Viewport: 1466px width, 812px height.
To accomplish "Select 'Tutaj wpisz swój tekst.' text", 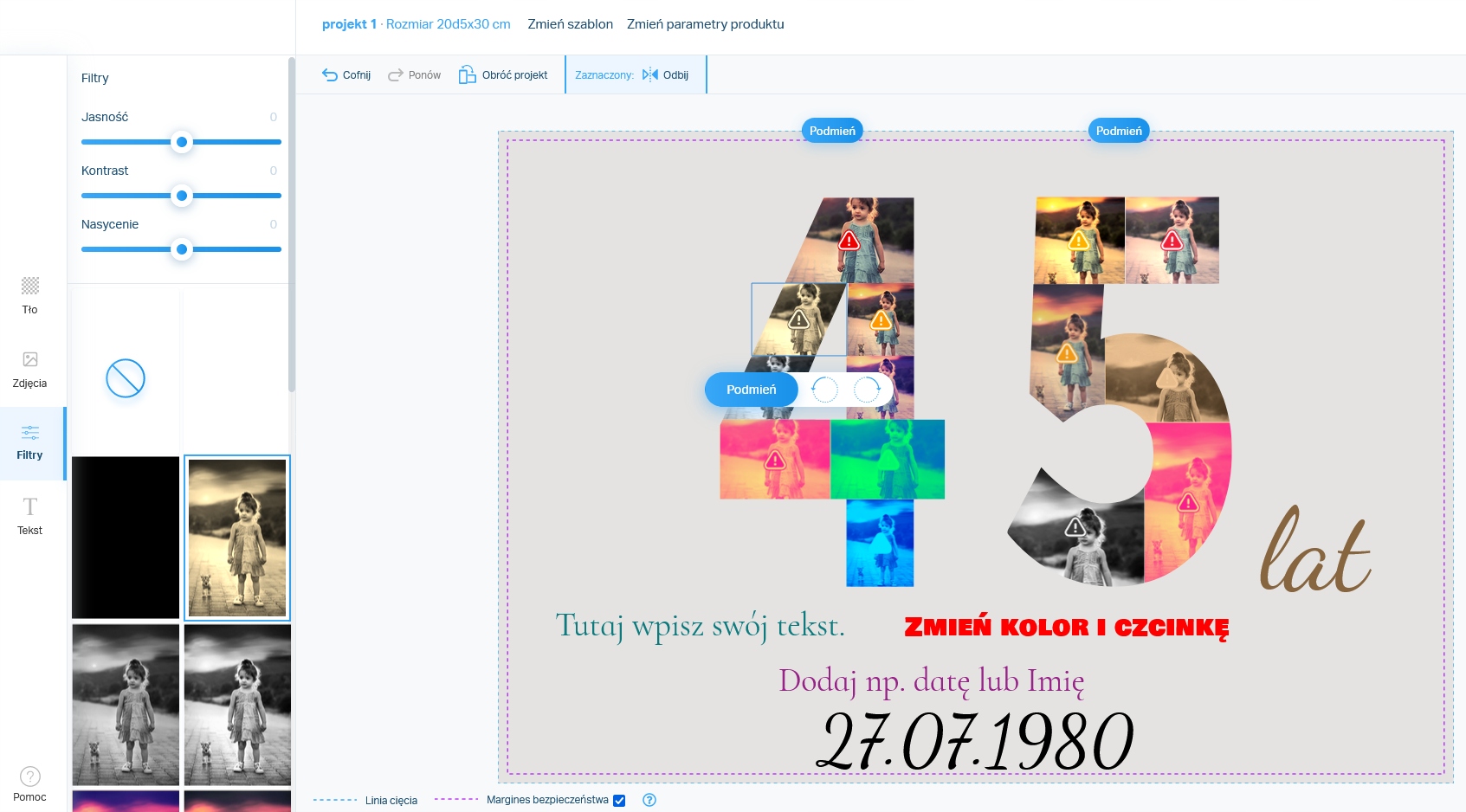I will (700, 625).
